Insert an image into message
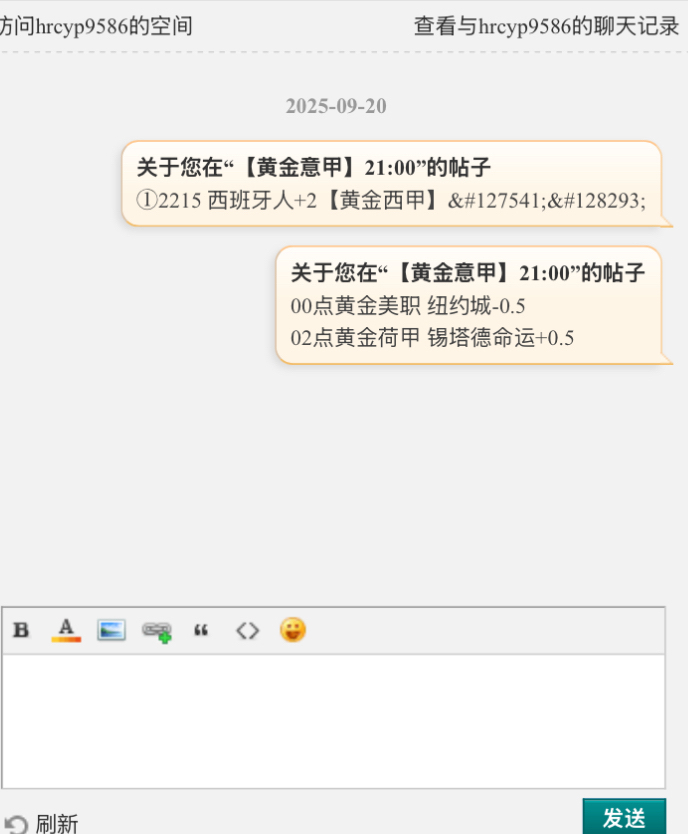688x834 pixels. pyautogui.click(x=111, y=630)
